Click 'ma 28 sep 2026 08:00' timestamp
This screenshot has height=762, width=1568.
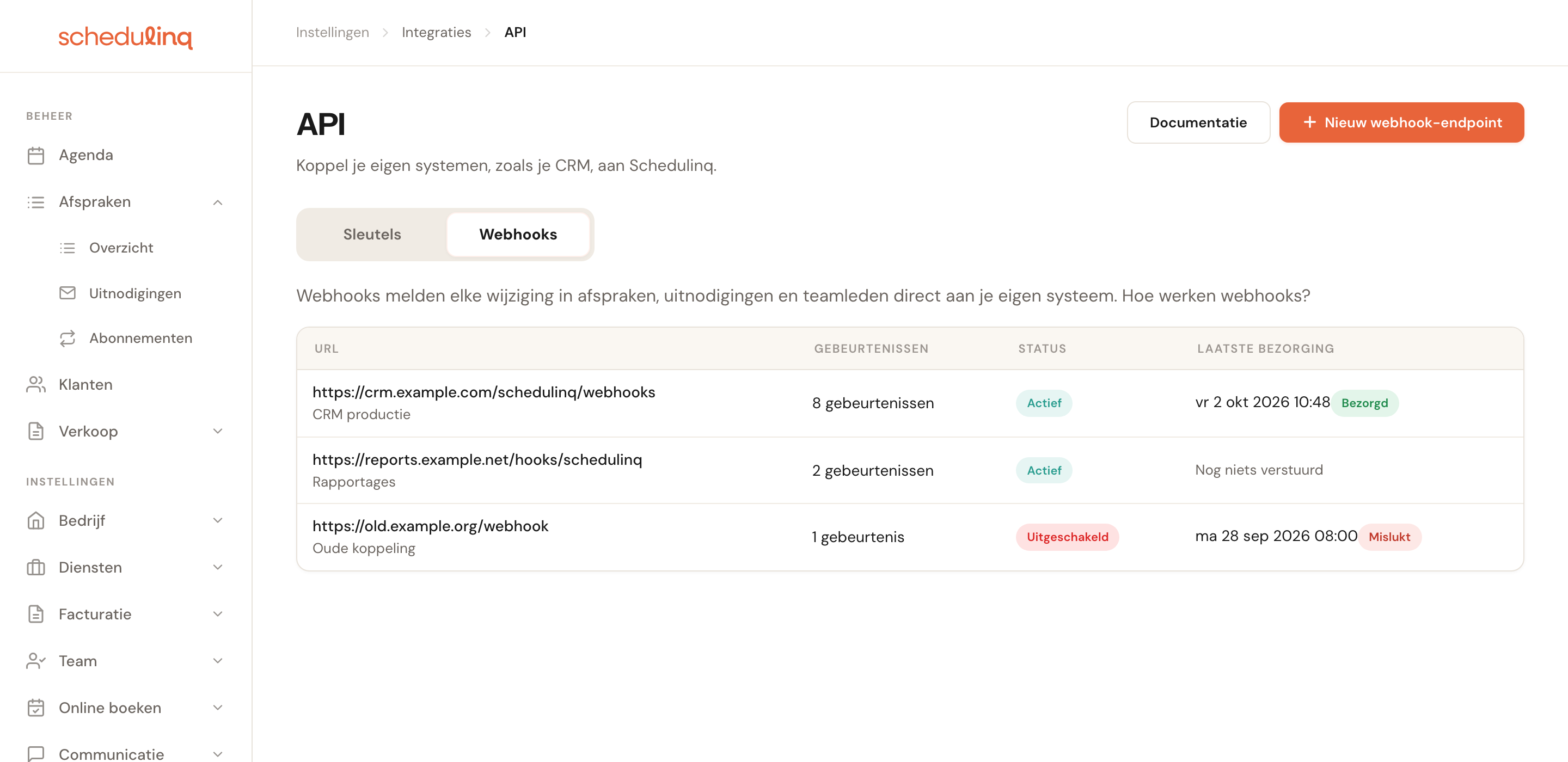(x=1276, y=536)
